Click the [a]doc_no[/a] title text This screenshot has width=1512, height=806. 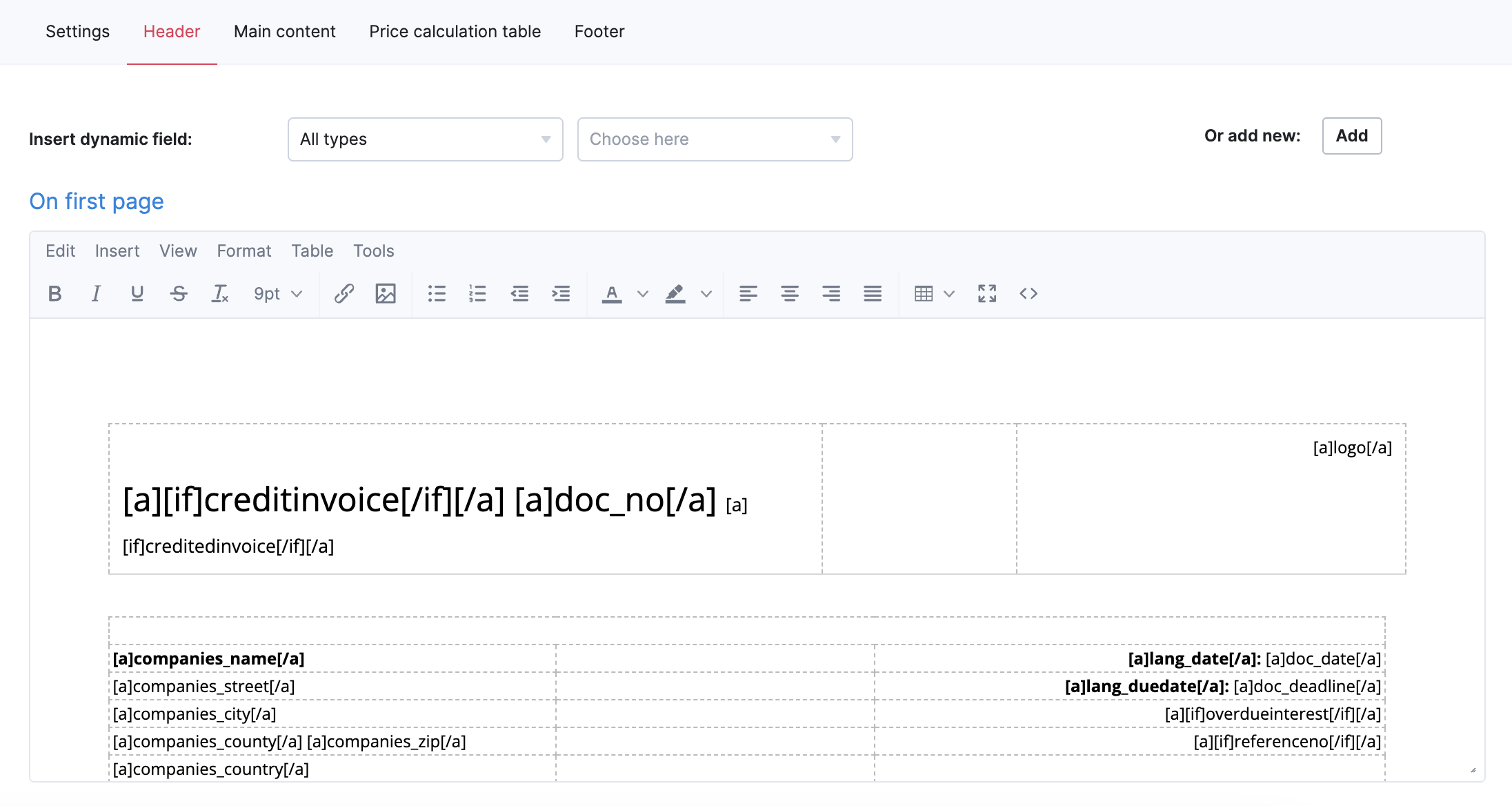(x=615, y=500)
